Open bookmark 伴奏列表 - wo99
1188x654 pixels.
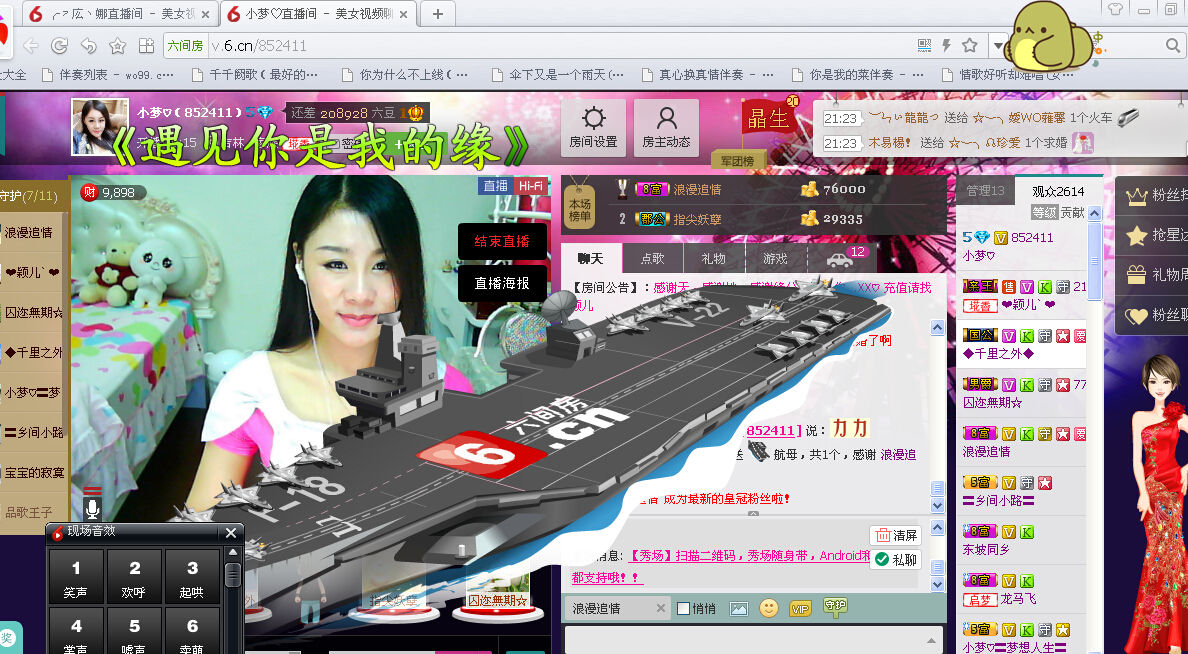[x=108, y=74]
